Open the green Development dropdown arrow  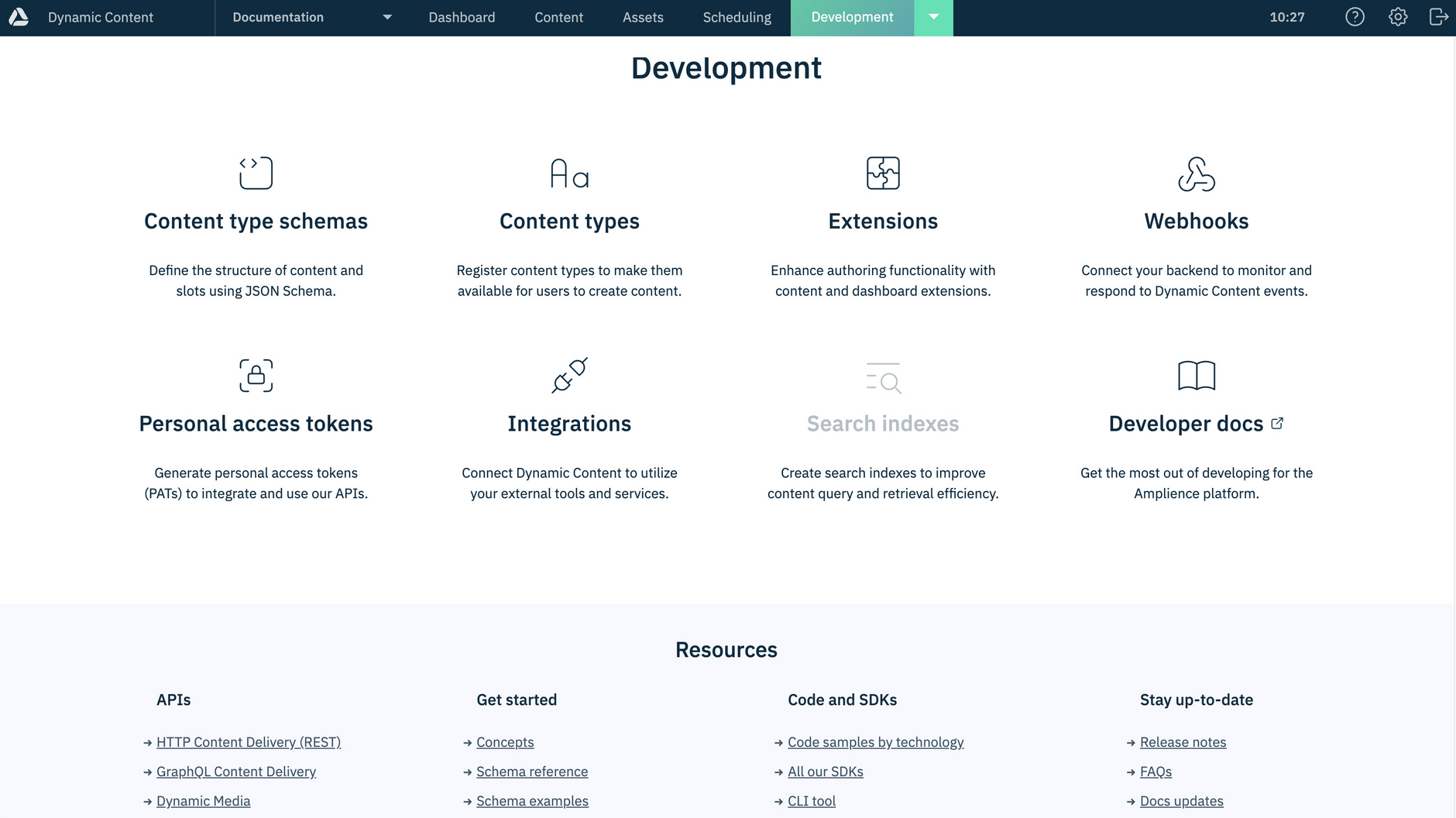933,16
